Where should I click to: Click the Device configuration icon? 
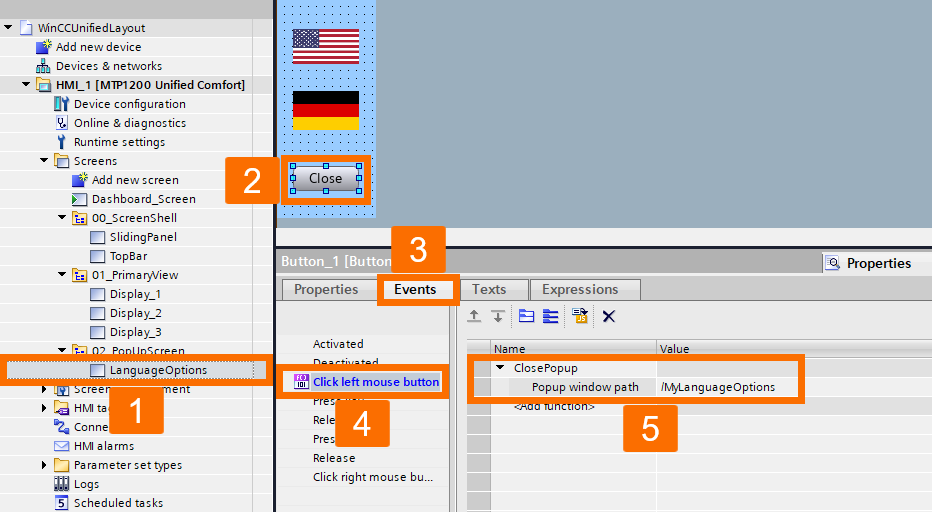[x=61, y=104]
